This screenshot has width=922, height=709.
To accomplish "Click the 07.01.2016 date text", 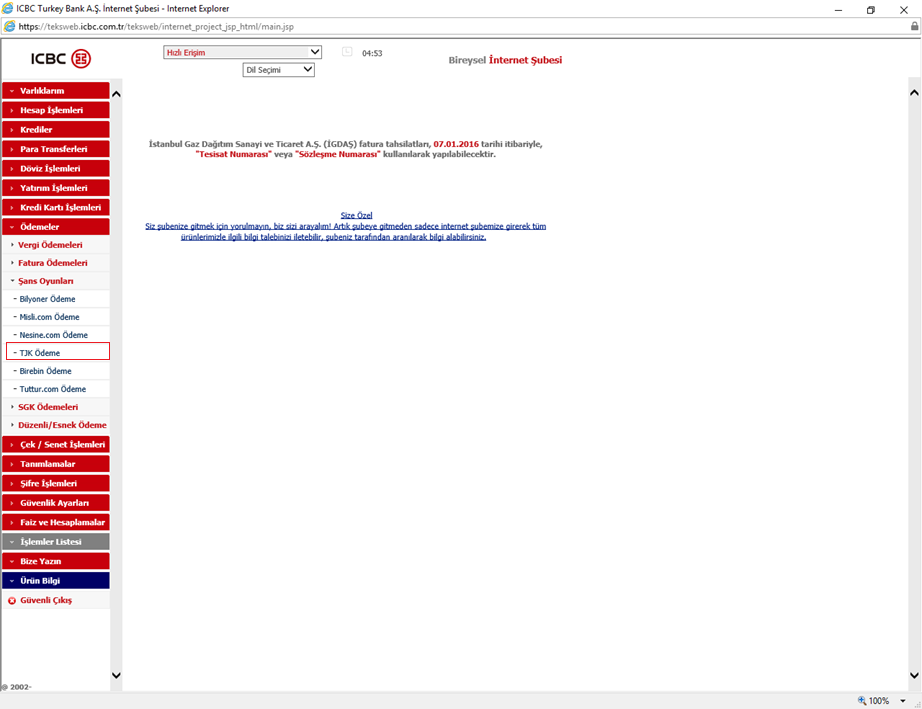I will click(x=456, y=144).
